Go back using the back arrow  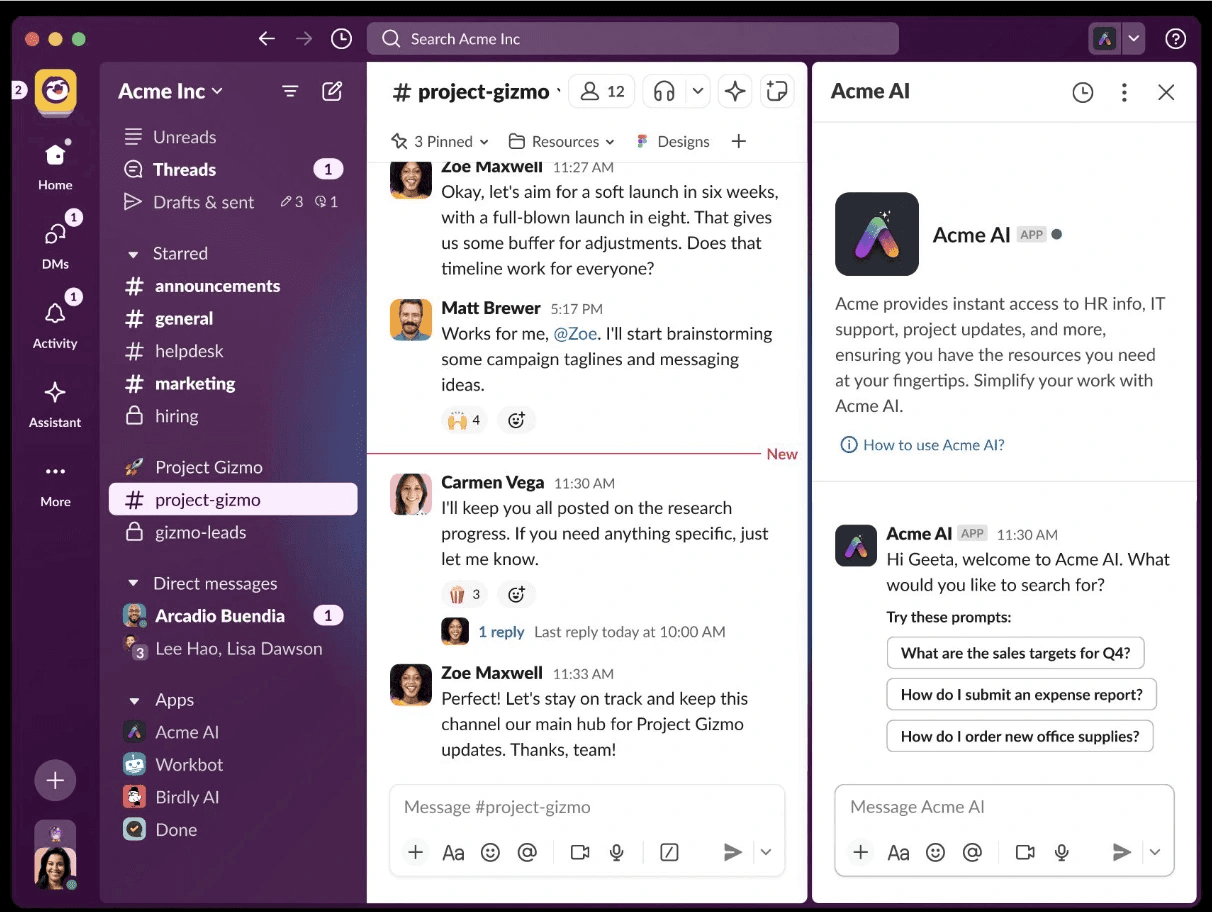coord(266,39)
